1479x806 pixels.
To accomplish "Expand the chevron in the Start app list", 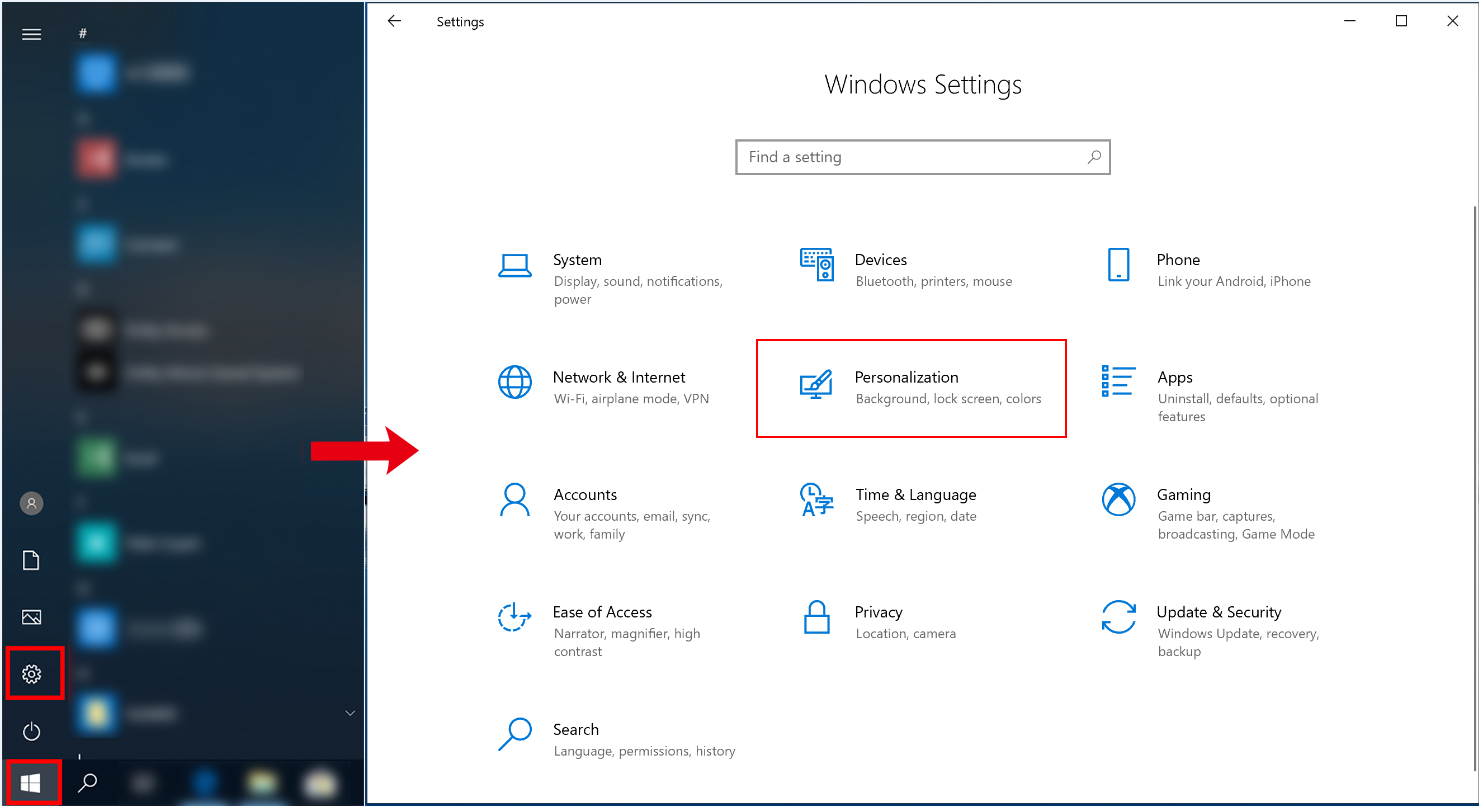I will coord(350,713).
